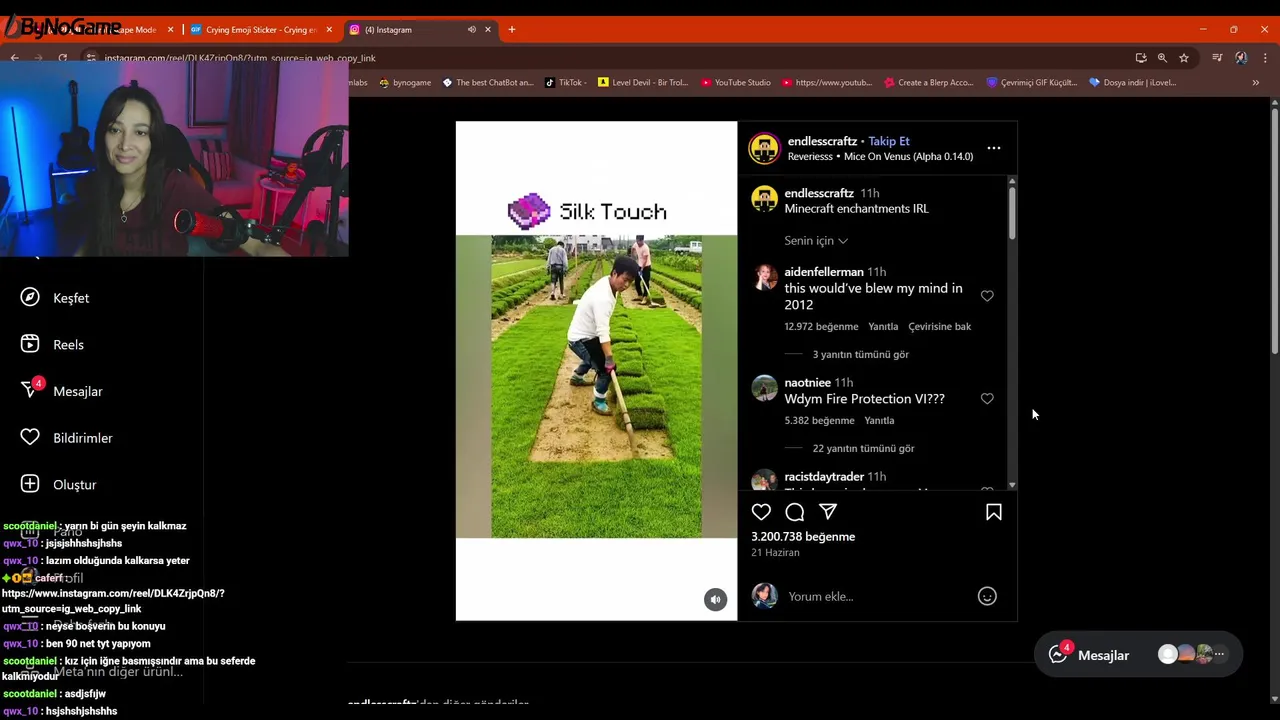This screenshot has height=720, width=1280.
Task: Share reel with paper plane icon
Action: [828, 512]
